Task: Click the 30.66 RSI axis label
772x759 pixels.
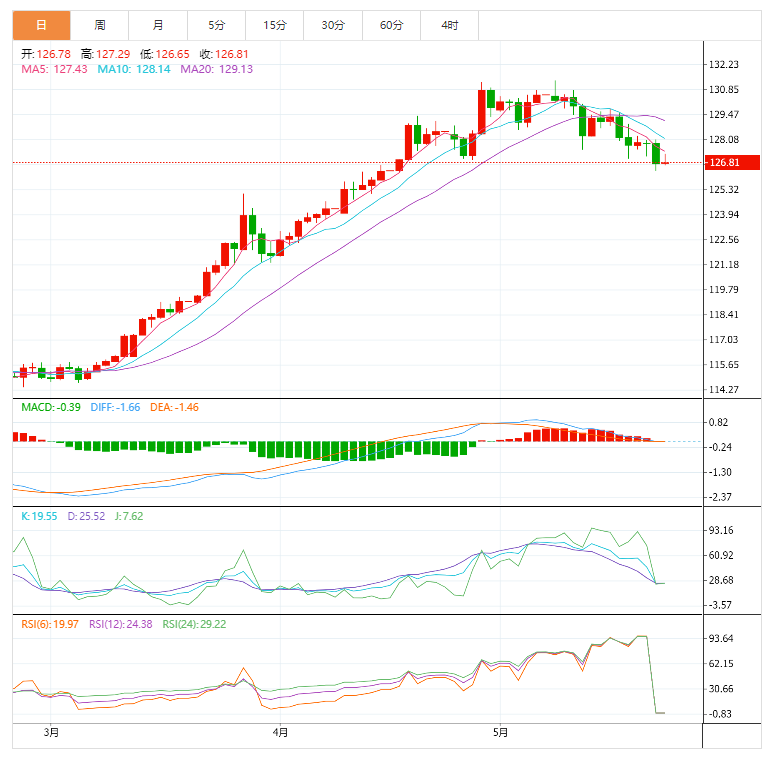Action: coord(721,689)
